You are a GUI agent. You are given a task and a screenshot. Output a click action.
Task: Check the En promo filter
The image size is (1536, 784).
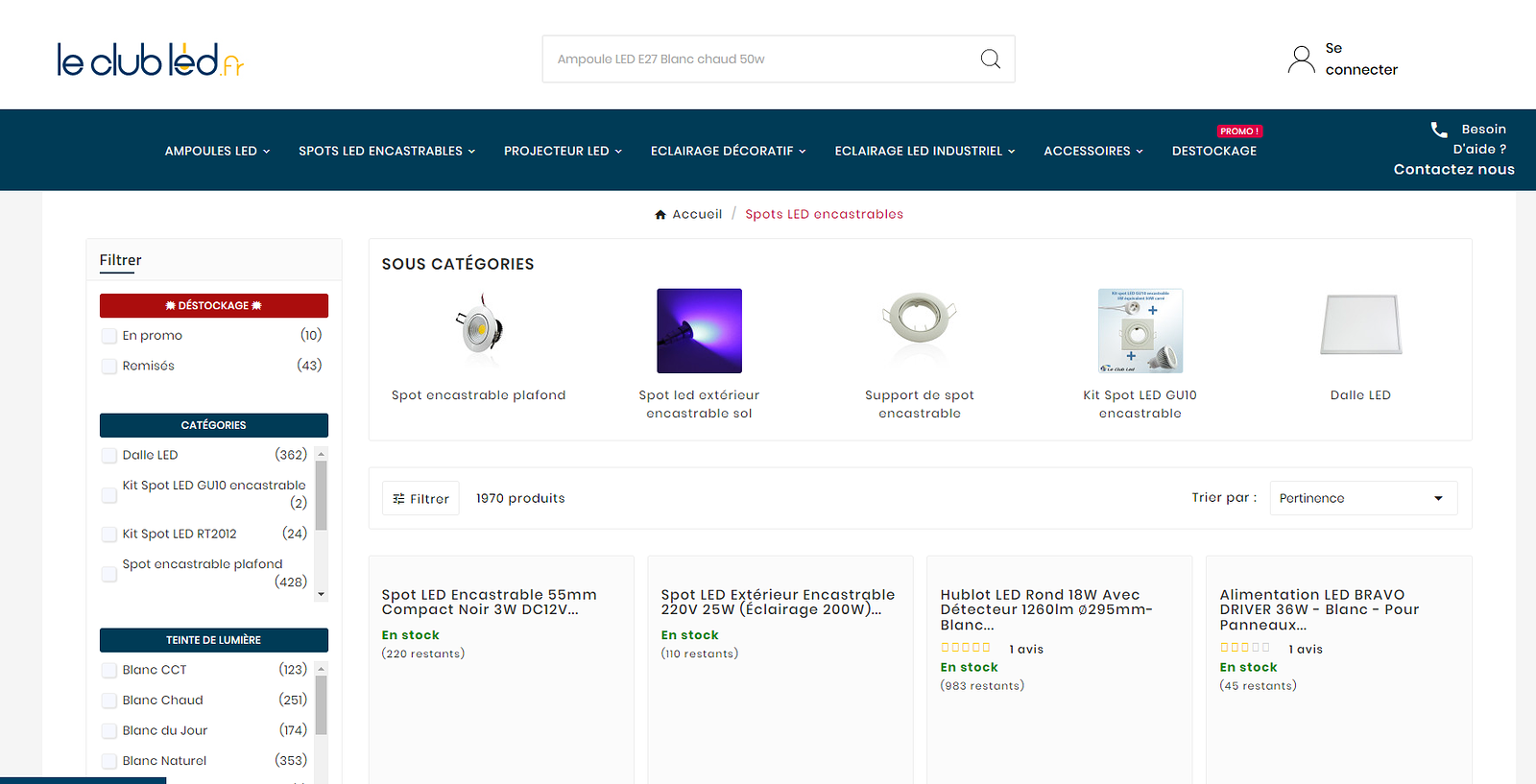click(109, 336)
